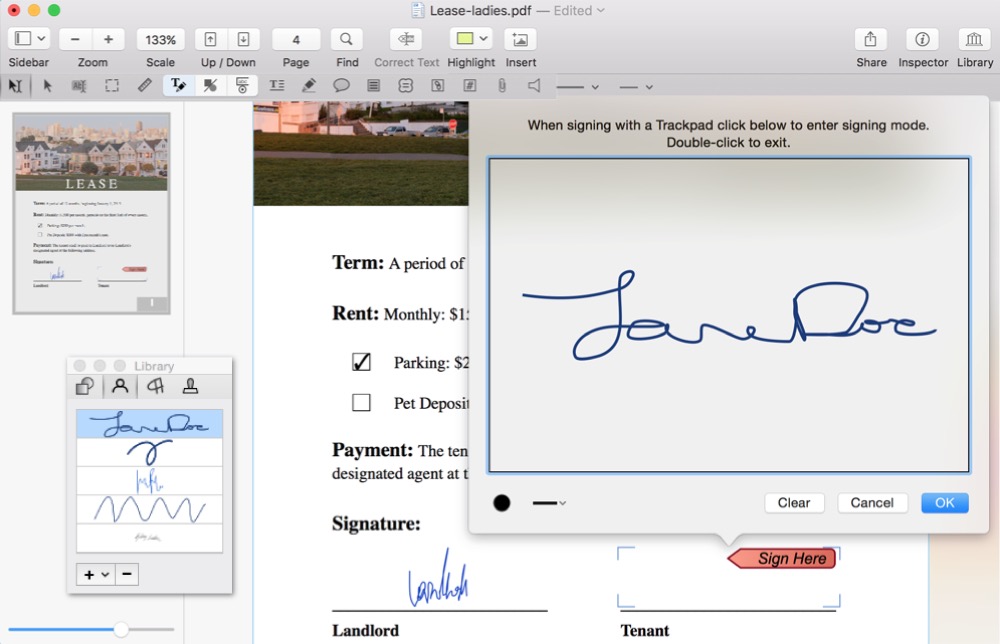Add a speech bubble comment
The image size is (1000, 644).
tap(341, 85)
